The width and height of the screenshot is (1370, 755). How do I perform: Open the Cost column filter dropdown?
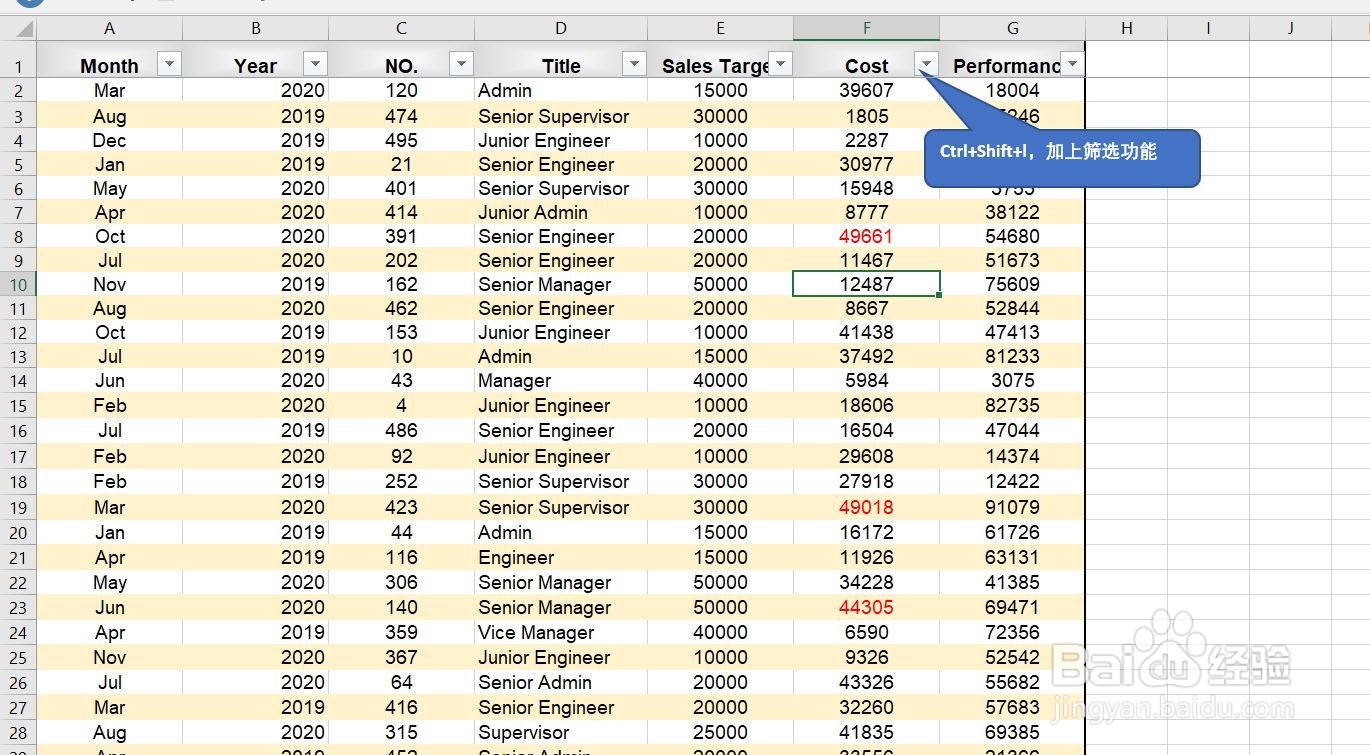[x=927, y=65]
